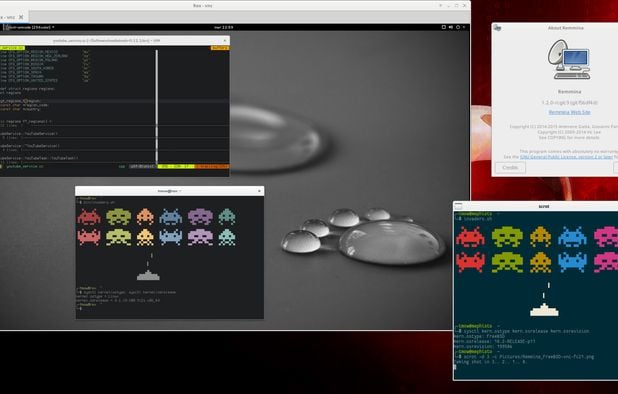The height and width of the screenshot is (394, 618).
Task: Expand the system menu arrow in remote top bar
Action: coord(464,27)
